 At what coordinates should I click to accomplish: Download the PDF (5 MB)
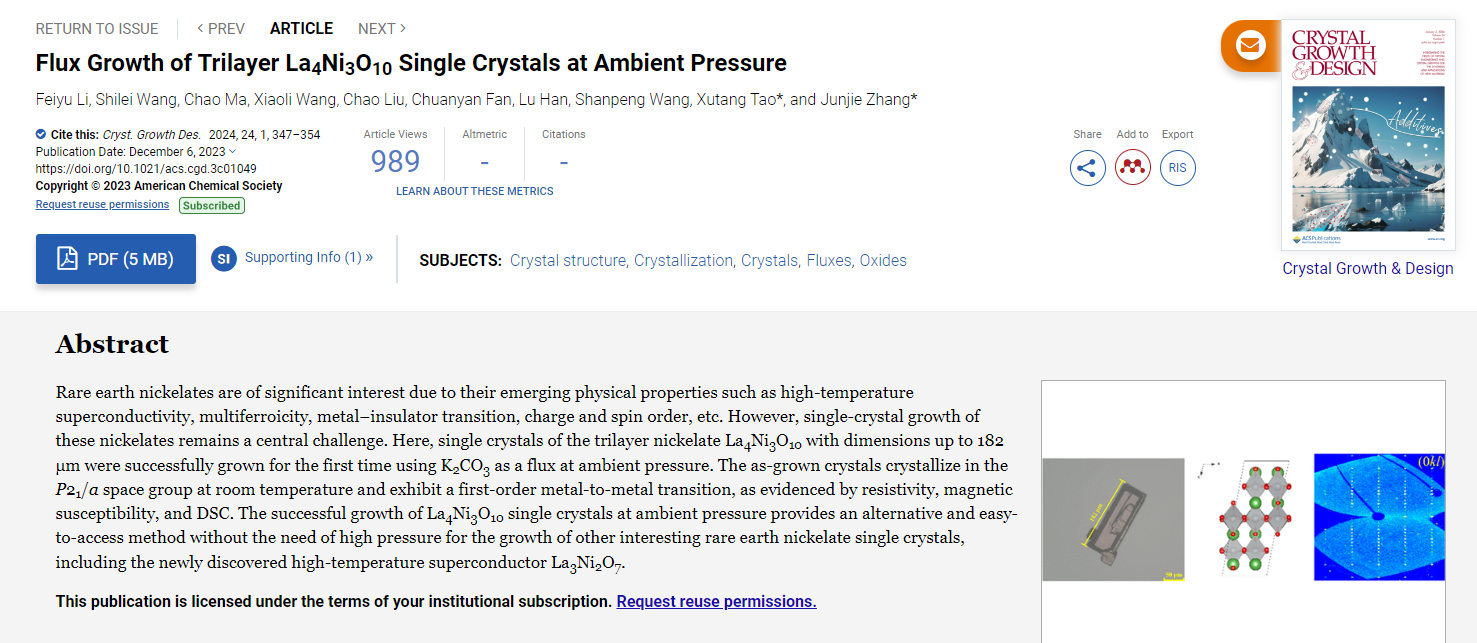click(116, 259)
